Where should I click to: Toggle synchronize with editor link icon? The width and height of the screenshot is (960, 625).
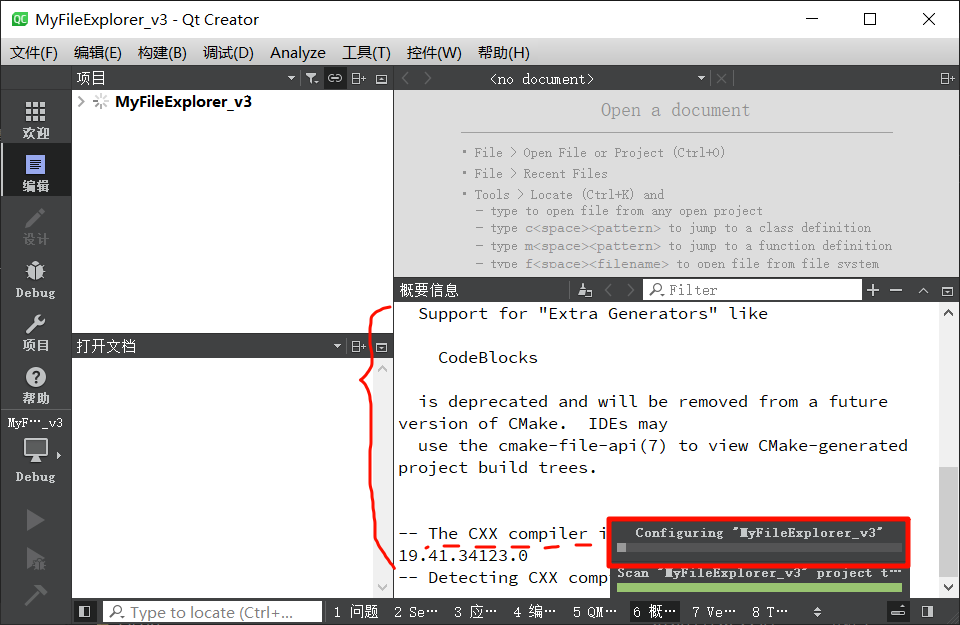coord(334,78)
